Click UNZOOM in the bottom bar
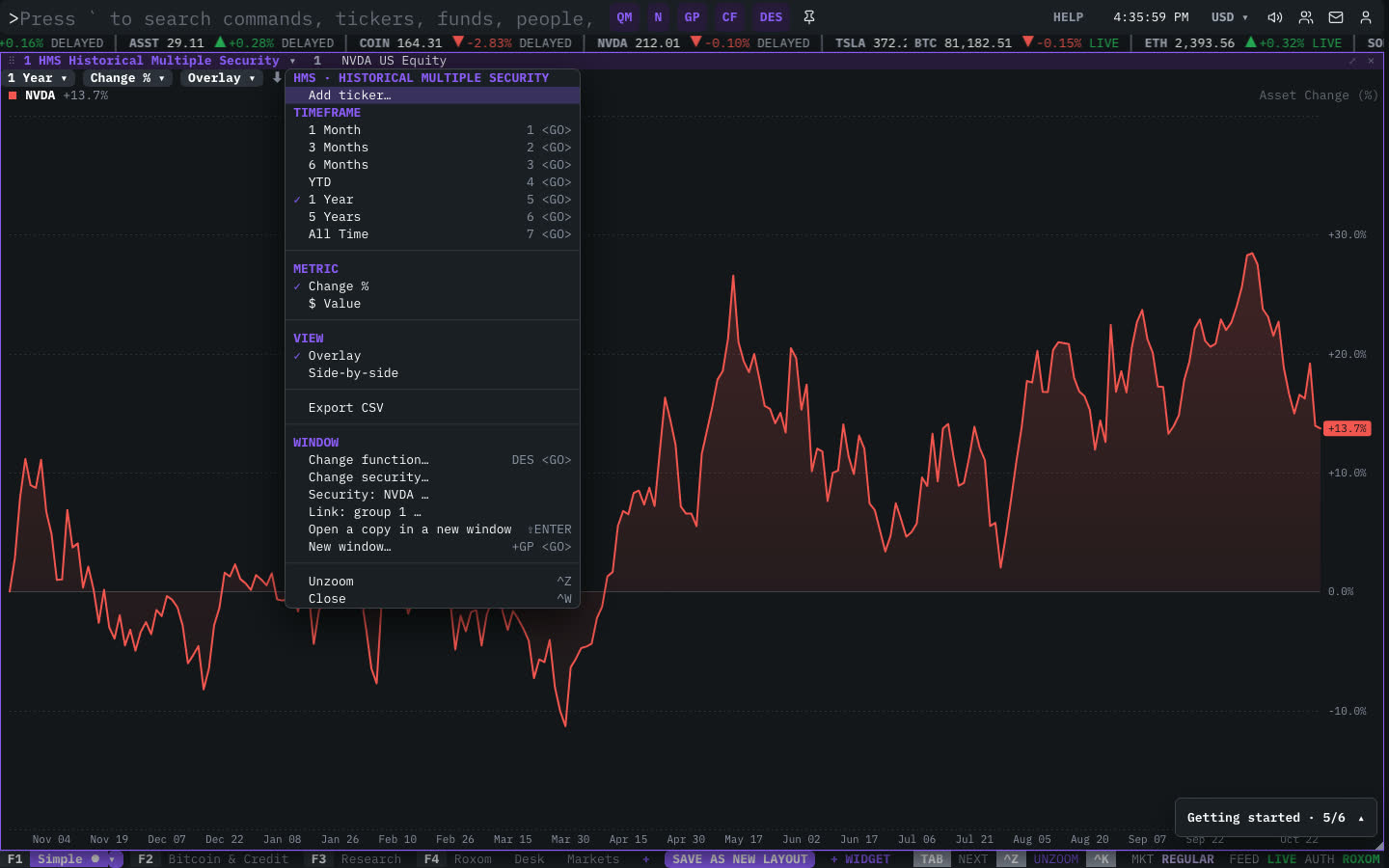The height and width of the screenshot is (868, 1389). [x=1055, y=859]
